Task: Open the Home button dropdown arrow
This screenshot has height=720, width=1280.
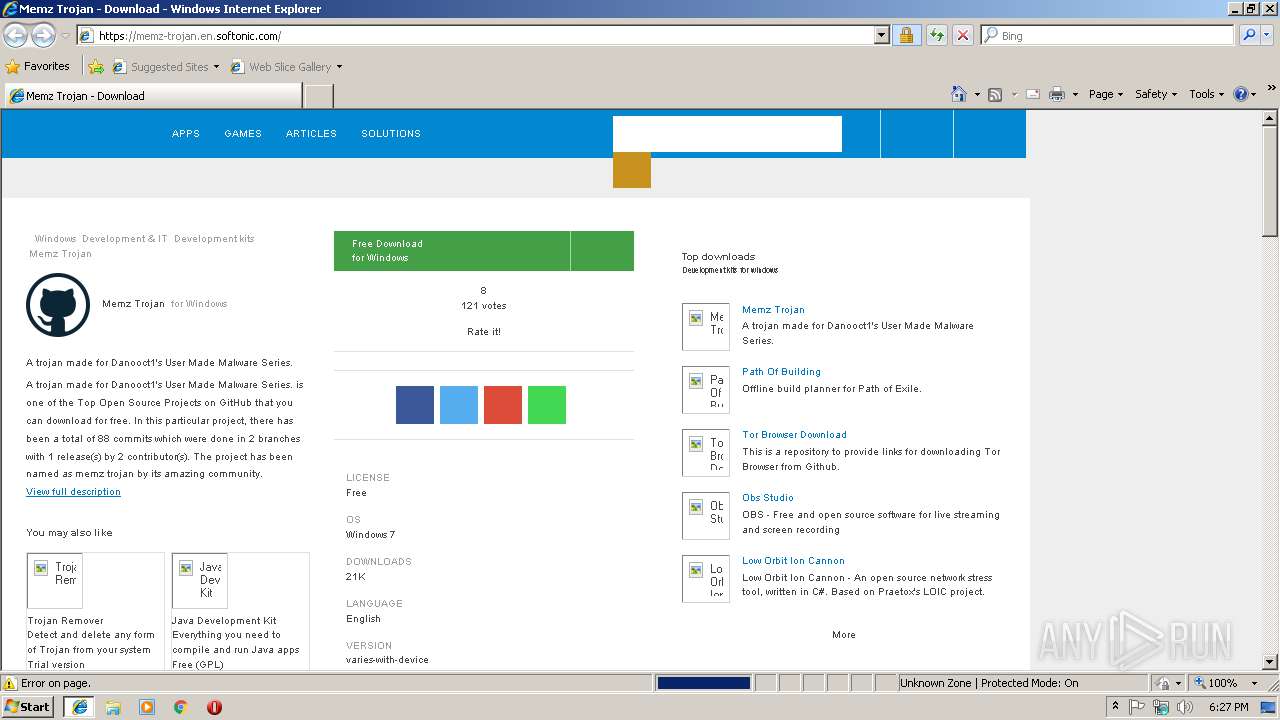Action: click(x=977, y=94)
